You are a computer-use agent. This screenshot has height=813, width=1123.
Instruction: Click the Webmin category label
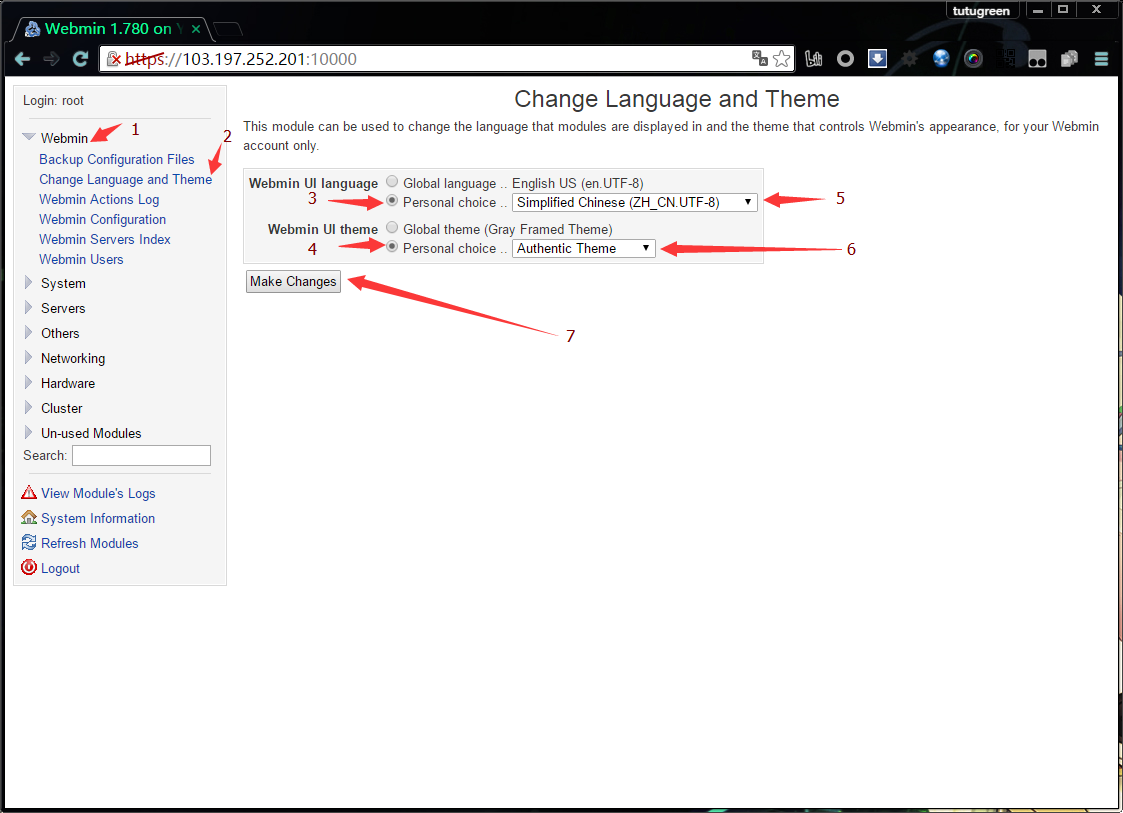64,138
